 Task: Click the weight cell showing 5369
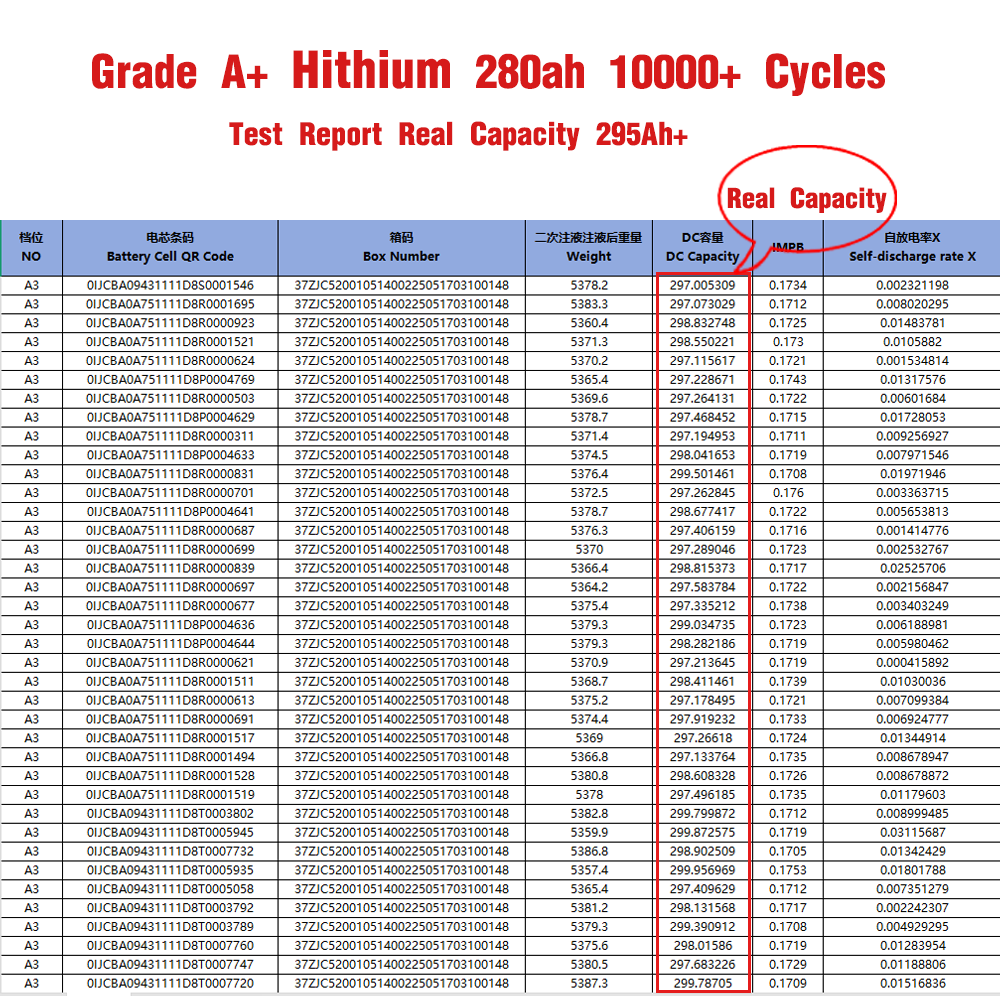589,738
